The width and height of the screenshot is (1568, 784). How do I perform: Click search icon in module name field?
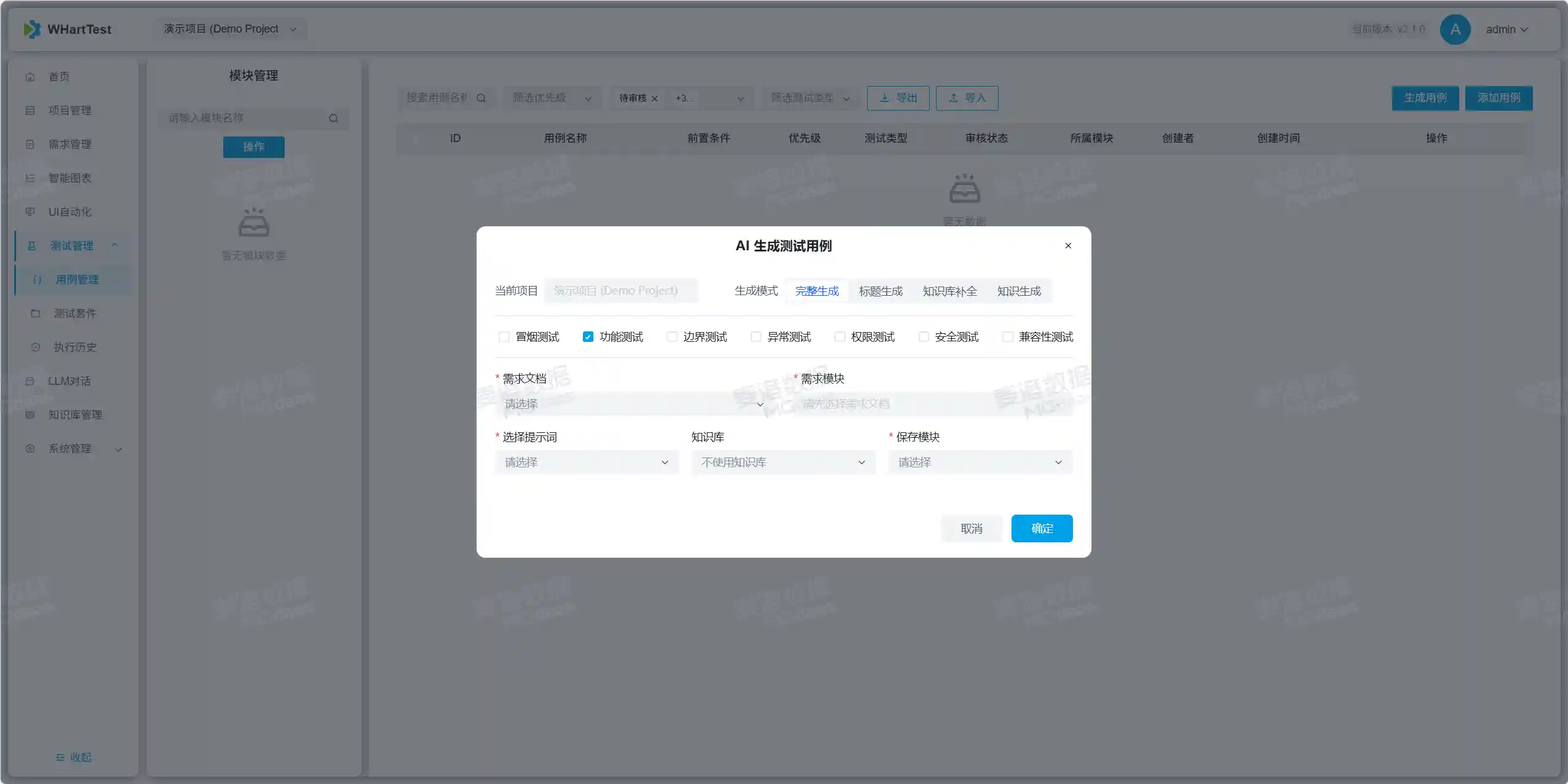click(333, 118)
